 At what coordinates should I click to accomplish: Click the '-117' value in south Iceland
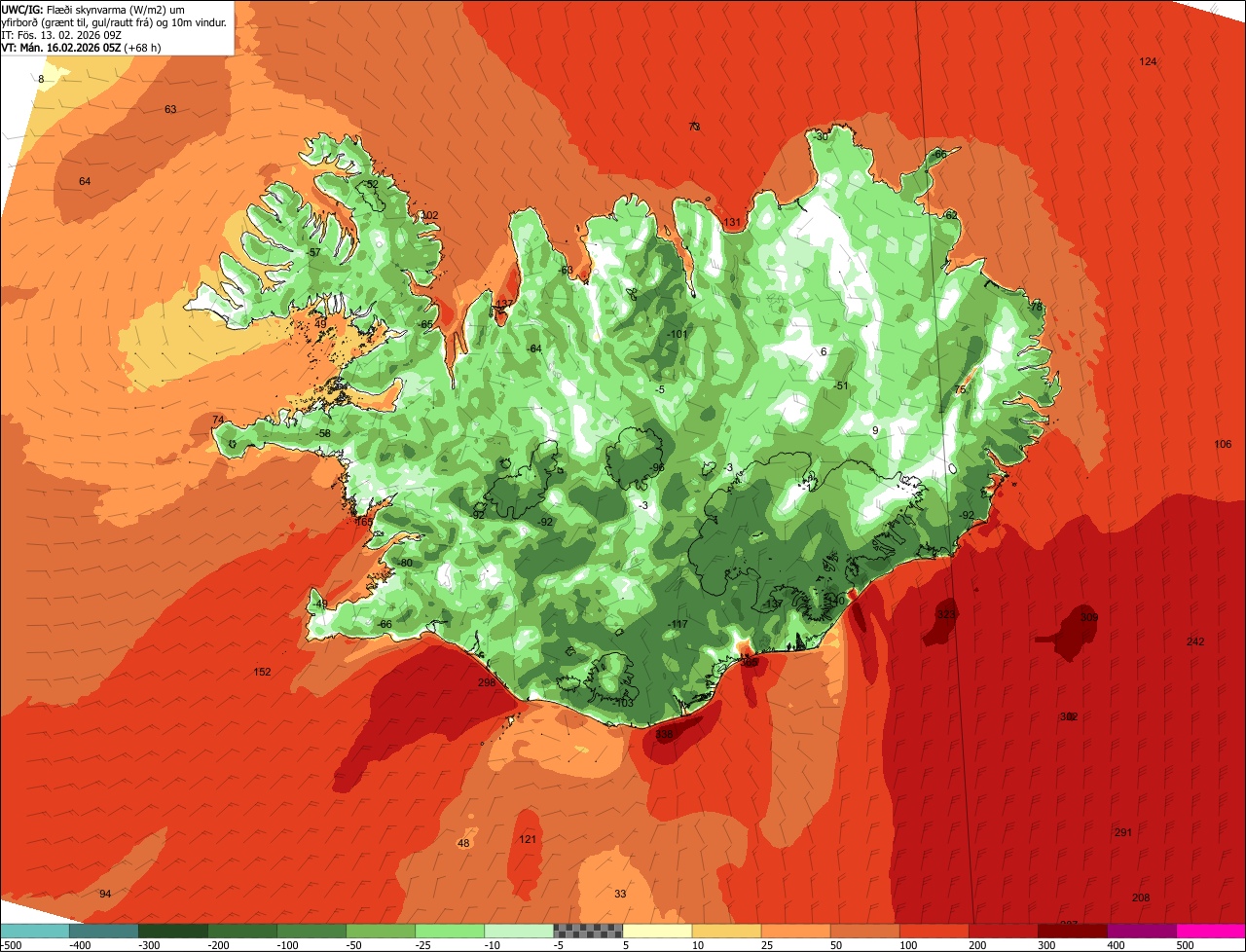(678, 625)
